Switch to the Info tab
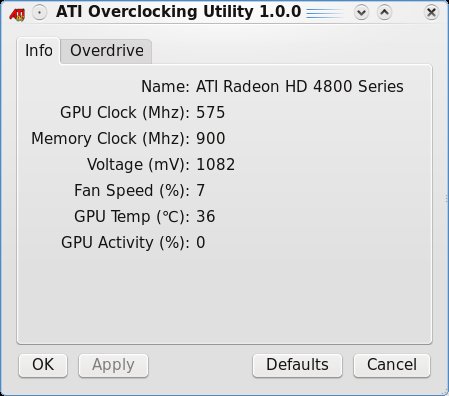This screenshot has width=449, height=396. [39, 51]
